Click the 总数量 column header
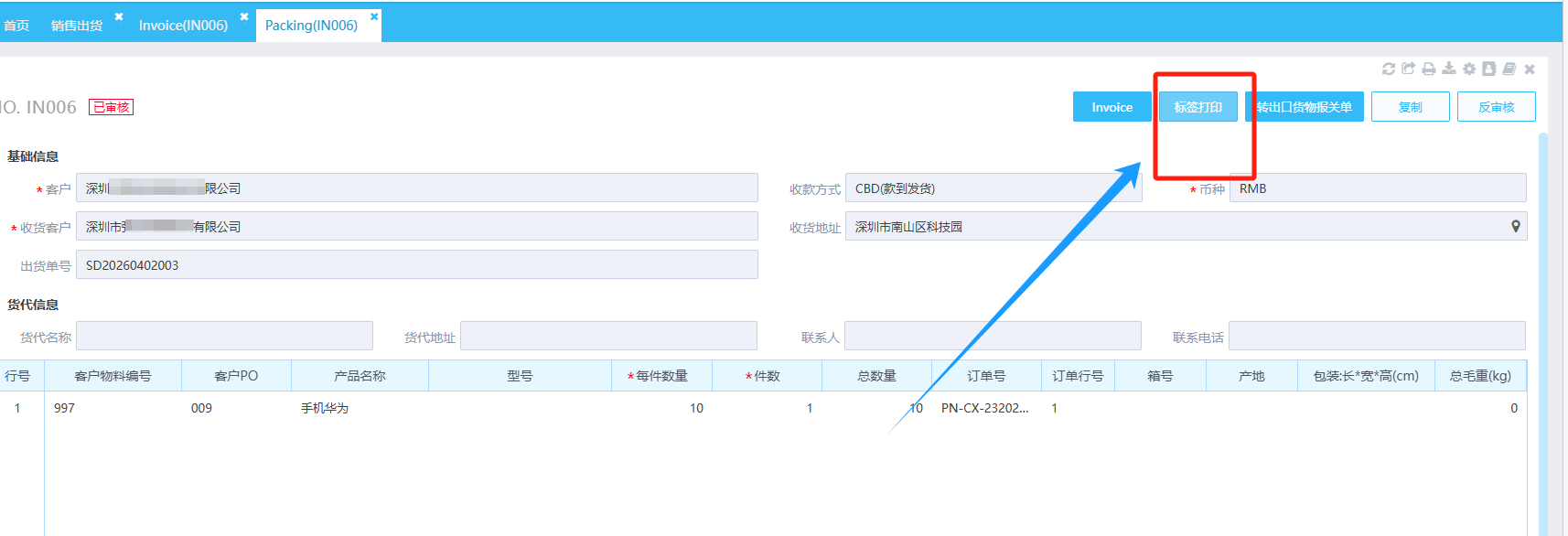 click(876, 376)
